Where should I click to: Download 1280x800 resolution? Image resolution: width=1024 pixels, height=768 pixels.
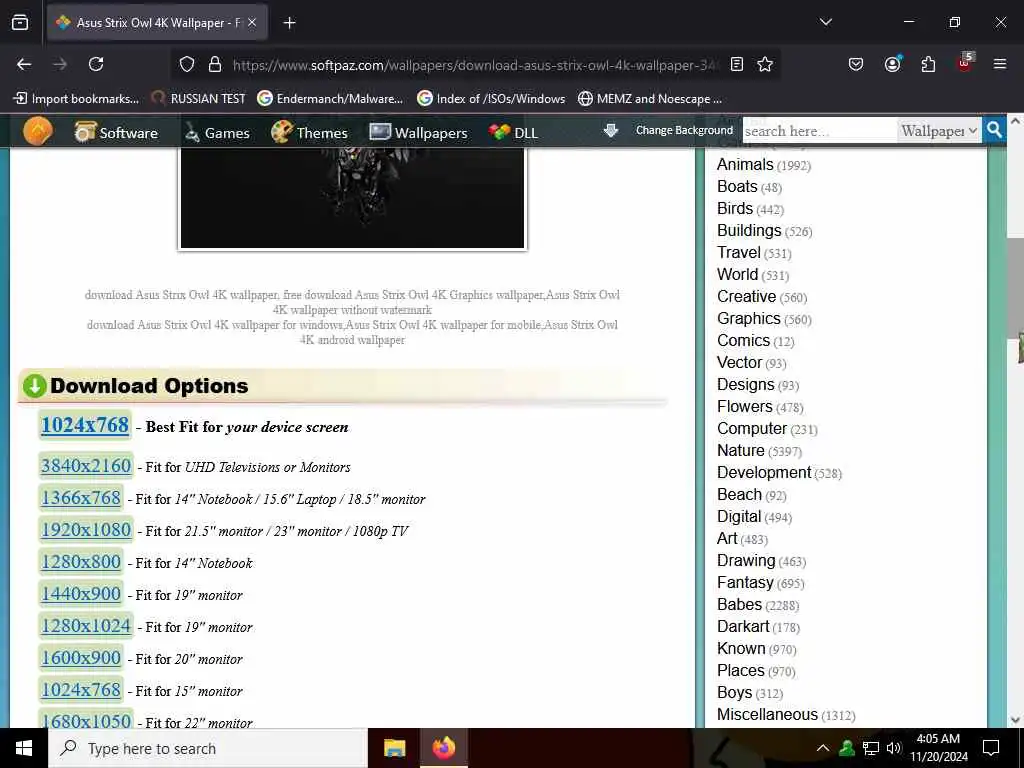[81, 562]
